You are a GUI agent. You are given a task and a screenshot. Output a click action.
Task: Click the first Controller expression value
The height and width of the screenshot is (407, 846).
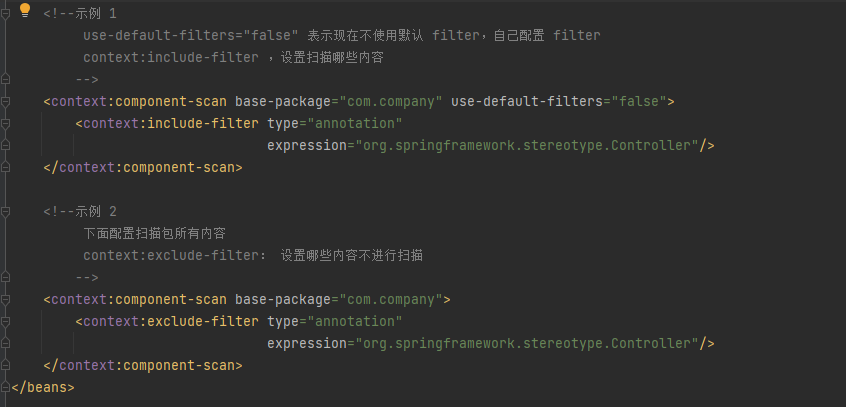pyautogui.click(x=527, y=146)
